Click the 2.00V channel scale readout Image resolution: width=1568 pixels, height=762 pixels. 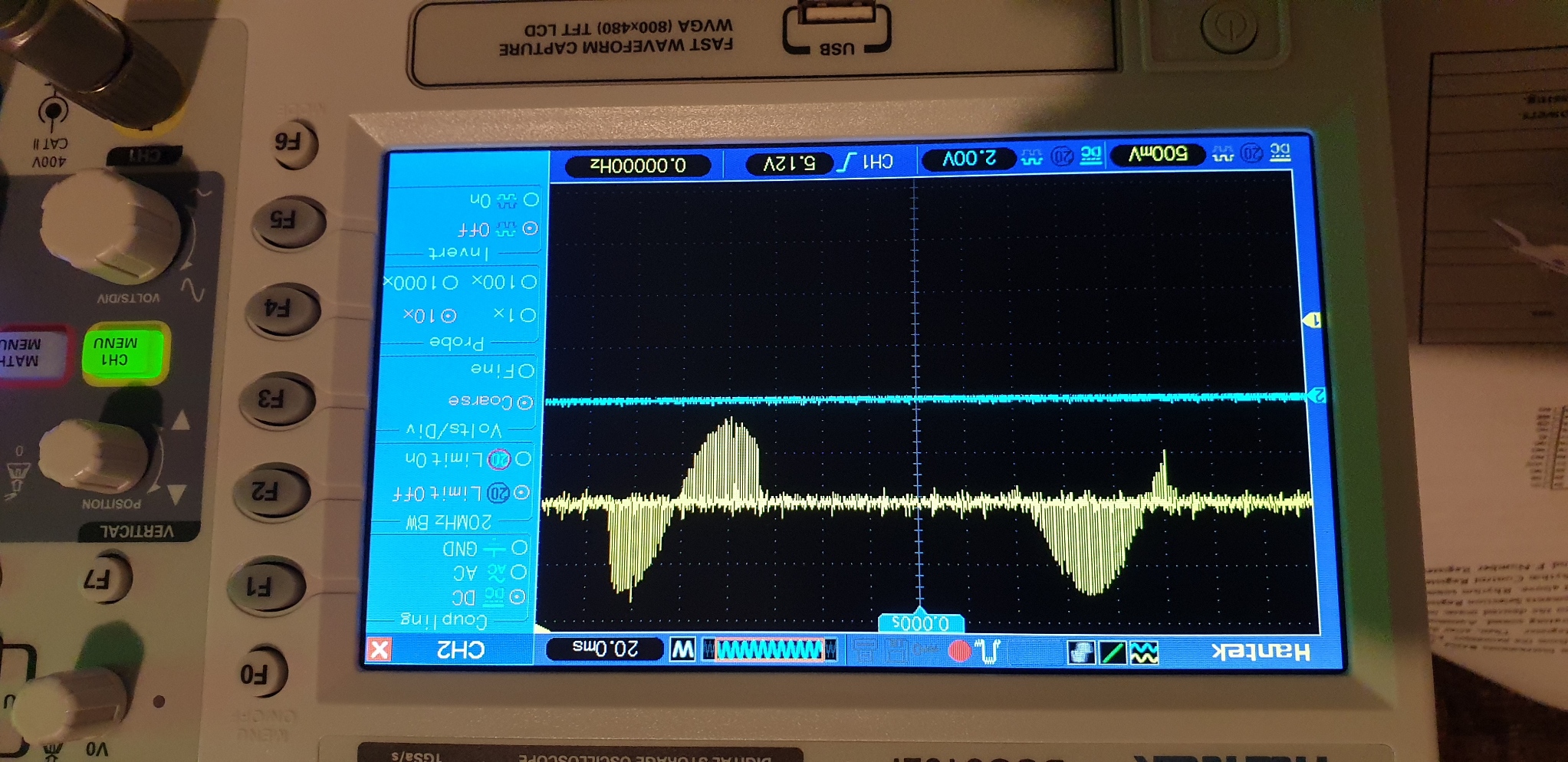click(x=969, y=158)
